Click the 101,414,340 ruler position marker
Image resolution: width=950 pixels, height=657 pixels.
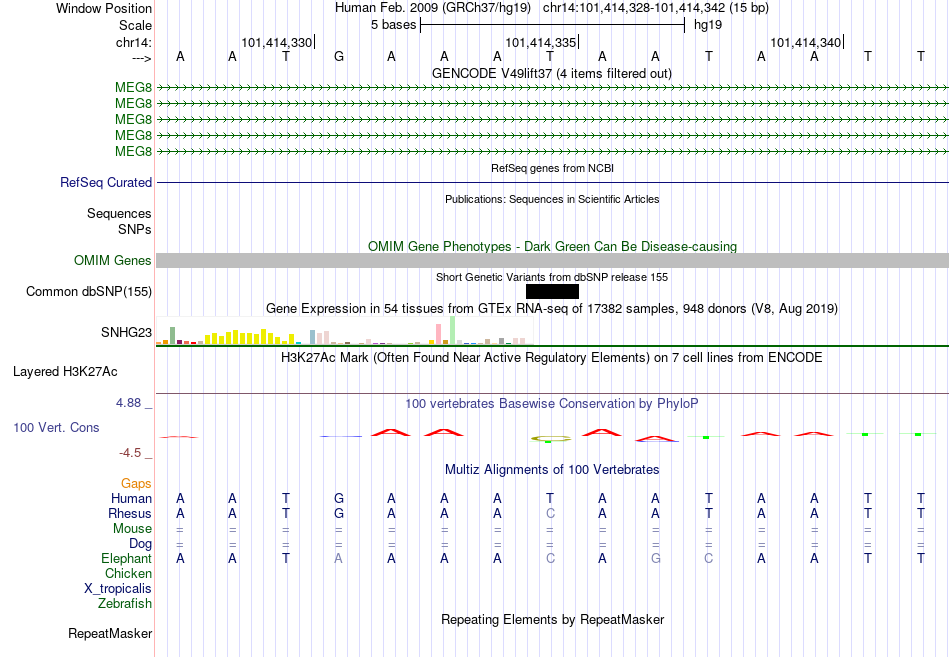[x=806, y=42]
